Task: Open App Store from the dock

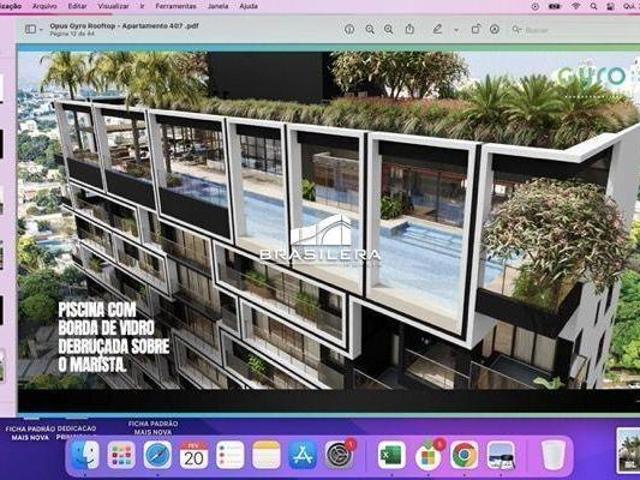Action: 302,455
